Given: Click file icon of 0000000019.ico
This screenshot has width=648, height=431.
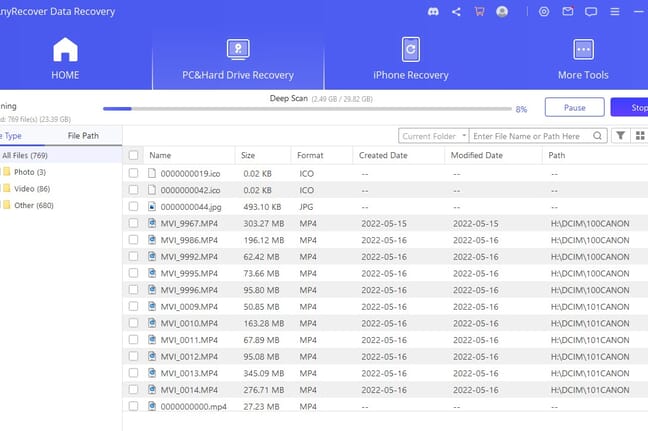Looking at the screenshot, I should [152, 173].
